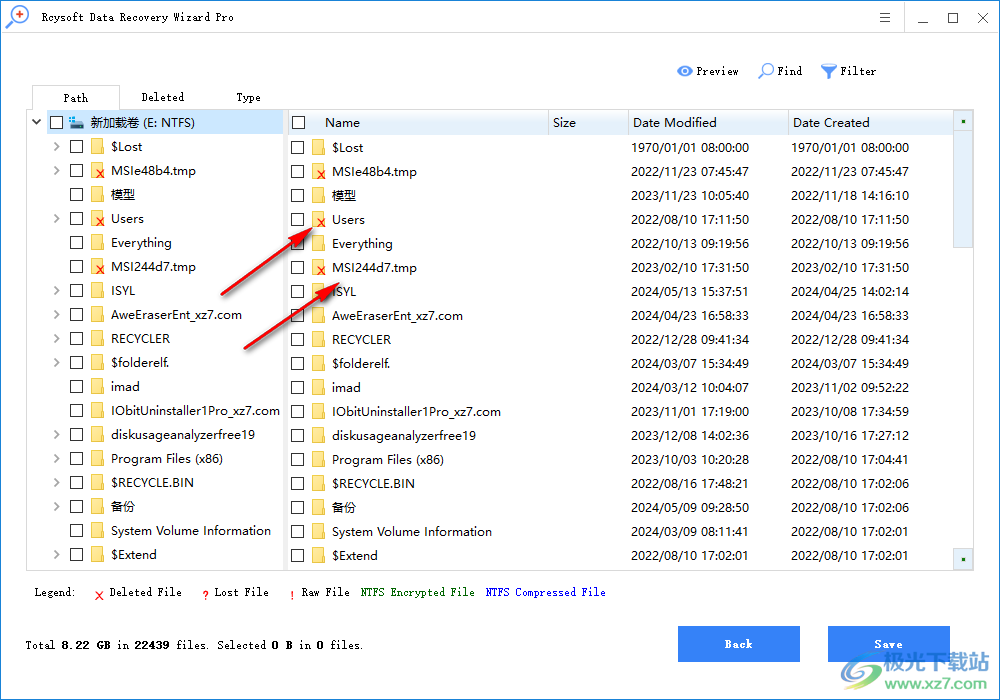
Task: Click the Save button
Action: click(x=888, y=644)
